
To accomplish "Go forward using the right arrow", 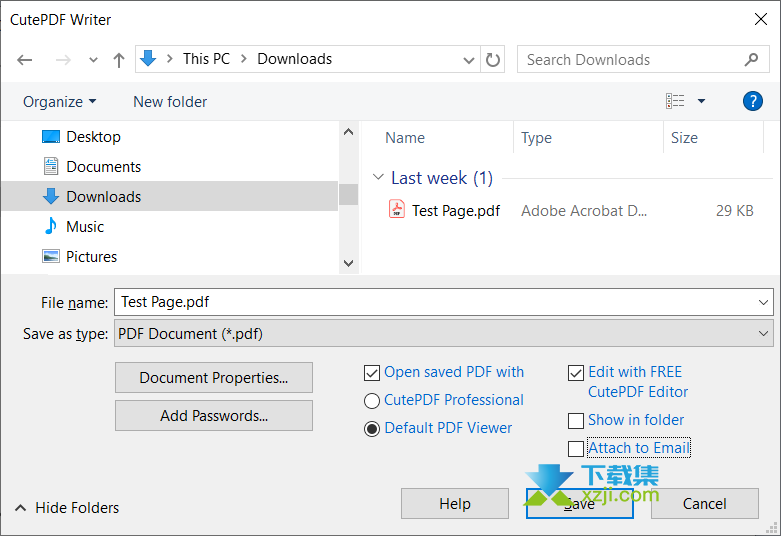I will click(63, 60).
